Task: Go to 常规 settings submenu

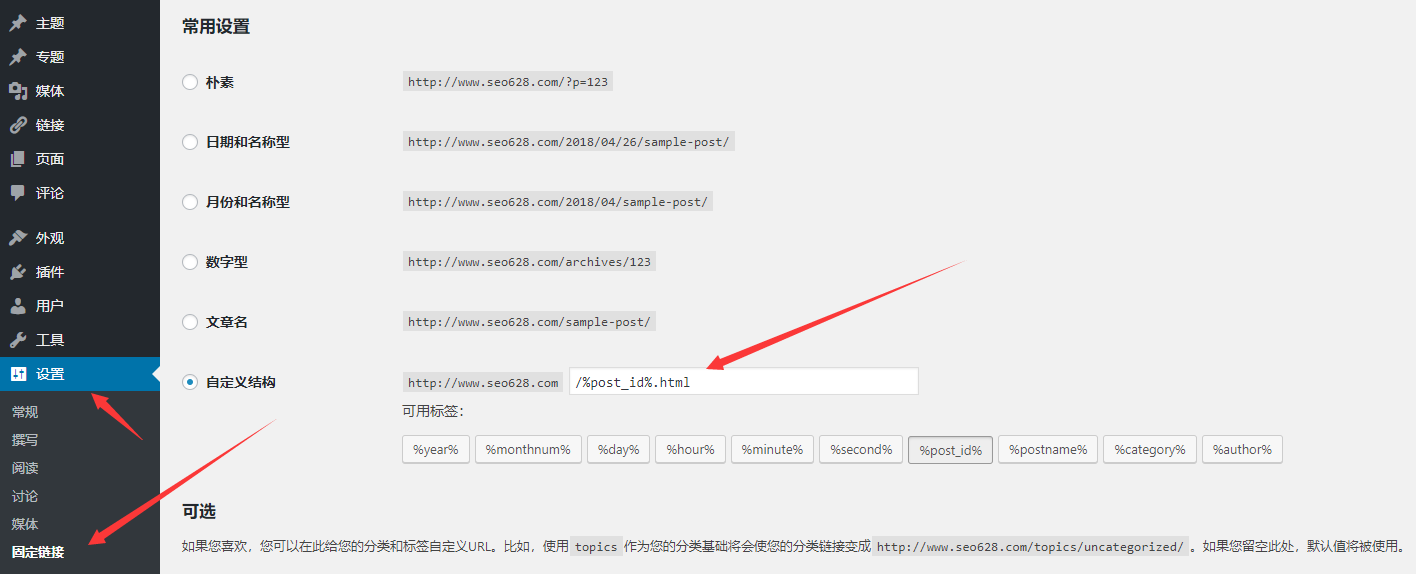Action: (25, 412)
